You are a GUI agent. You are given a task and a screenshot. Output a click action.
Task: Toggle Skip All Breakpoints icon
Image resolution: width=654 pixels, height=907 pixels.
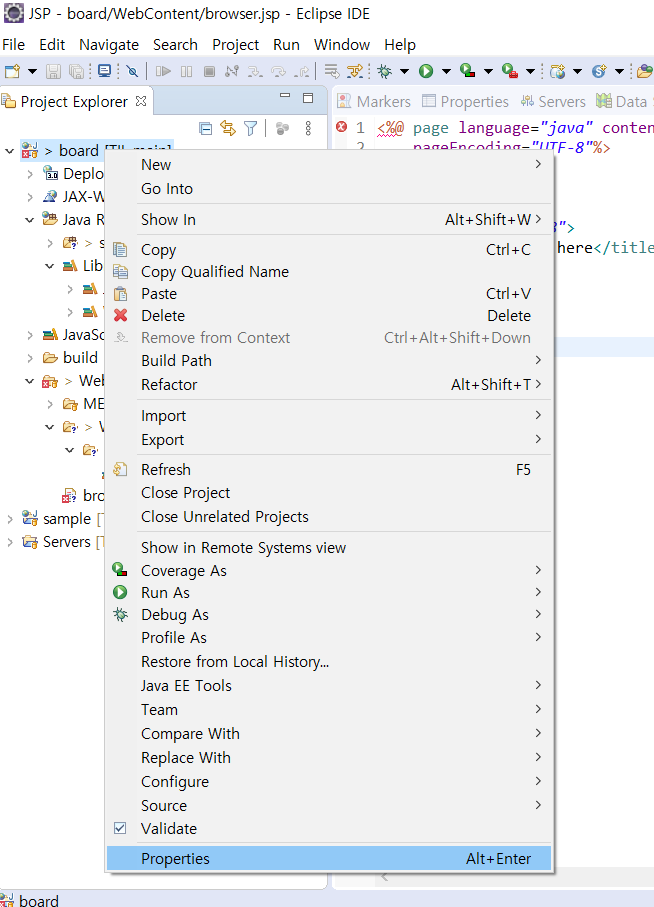pos(132,71)
